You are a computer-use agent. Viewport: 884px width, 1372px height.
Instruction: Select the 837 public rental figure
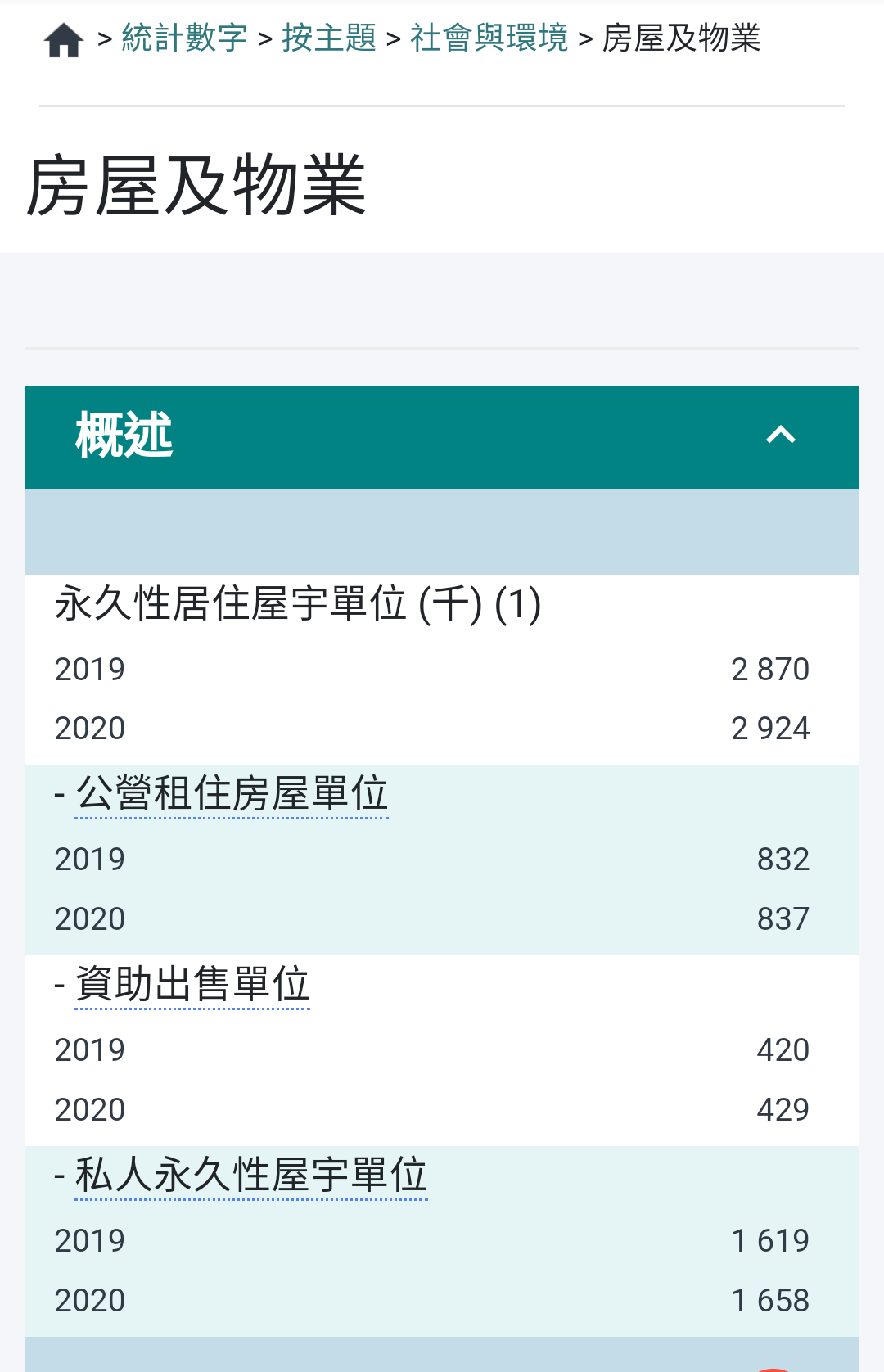[783, 919]
